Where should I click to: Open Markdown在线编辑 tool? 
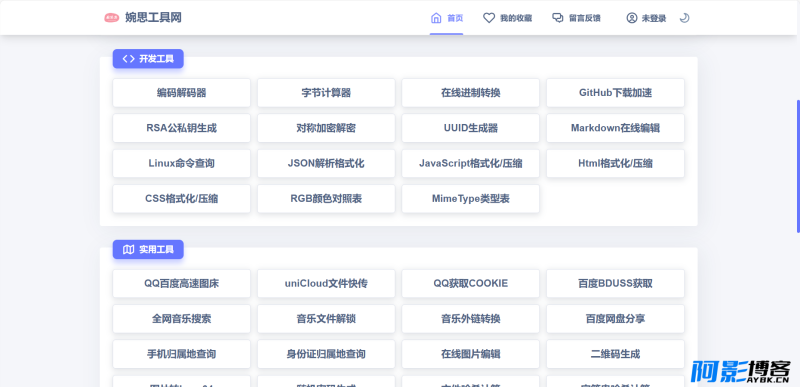(x=615, y=128)
